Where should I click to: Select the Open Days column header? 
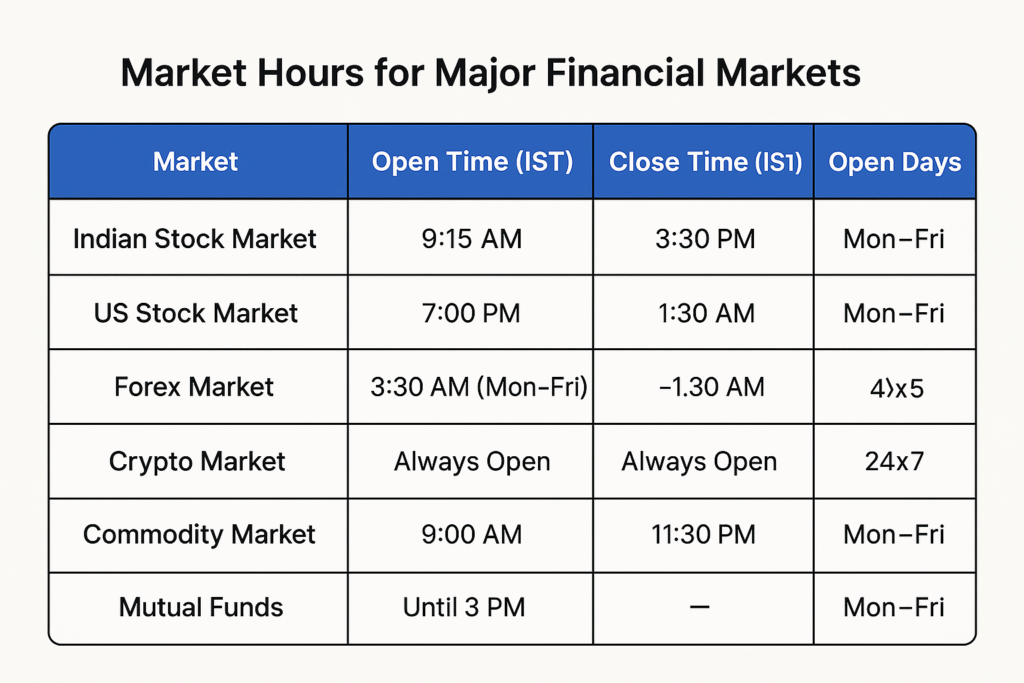click(x=895, y=162)
